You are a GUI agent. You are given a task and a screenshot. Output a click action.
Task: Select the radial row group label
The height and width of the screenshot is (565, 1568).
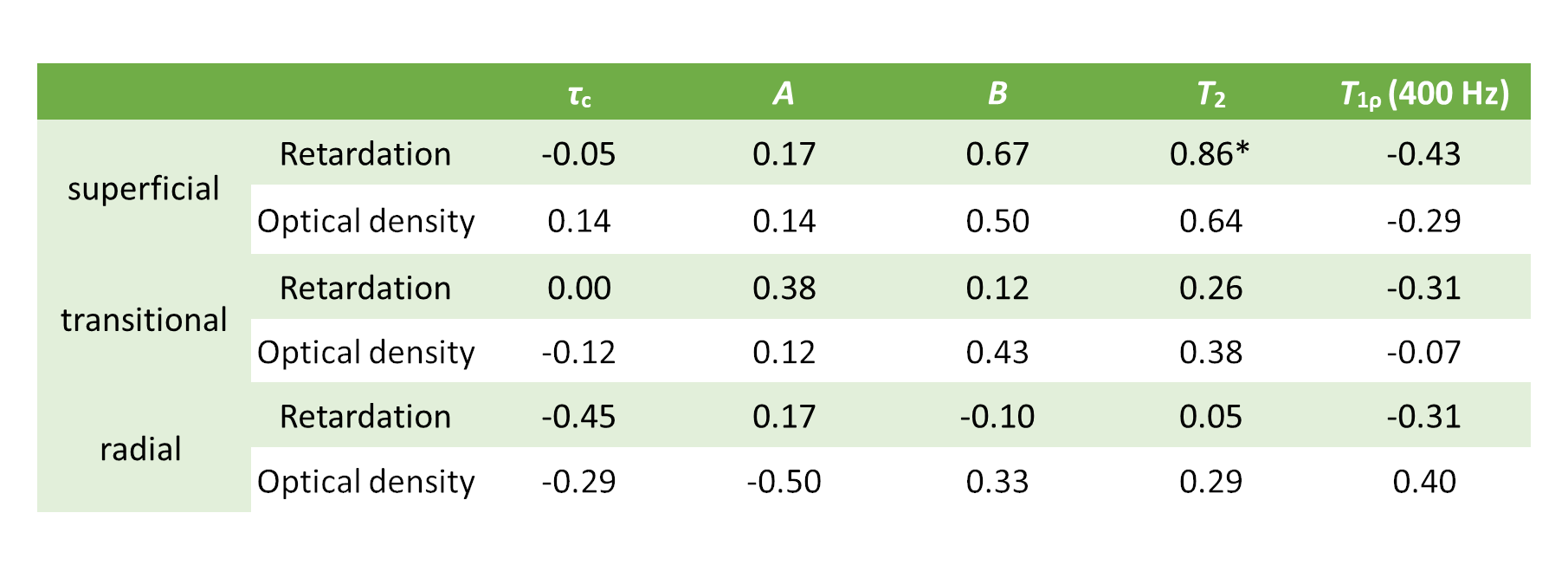(x=140, y=450)
